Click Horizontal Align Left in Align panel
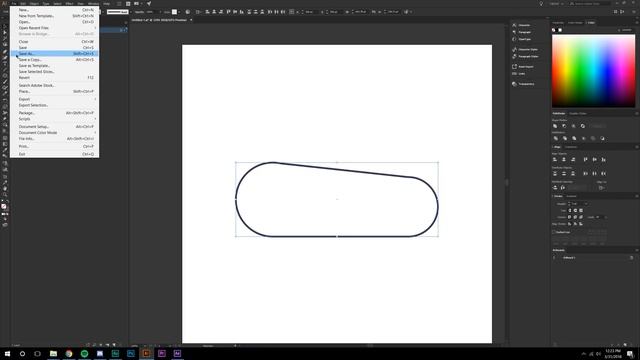Image resolution: width=640 pixels, height=360 pixels. coord(555,160)
